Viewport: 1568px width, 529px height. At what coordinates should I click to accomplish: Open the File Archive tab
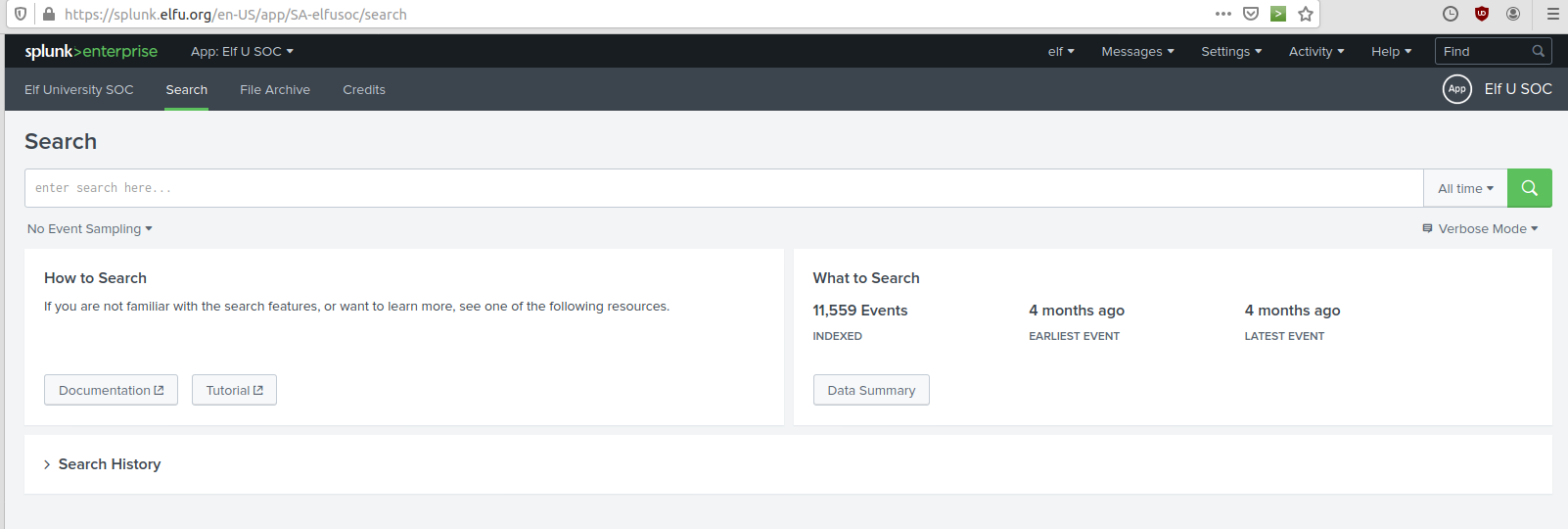(x=275, y=89)
